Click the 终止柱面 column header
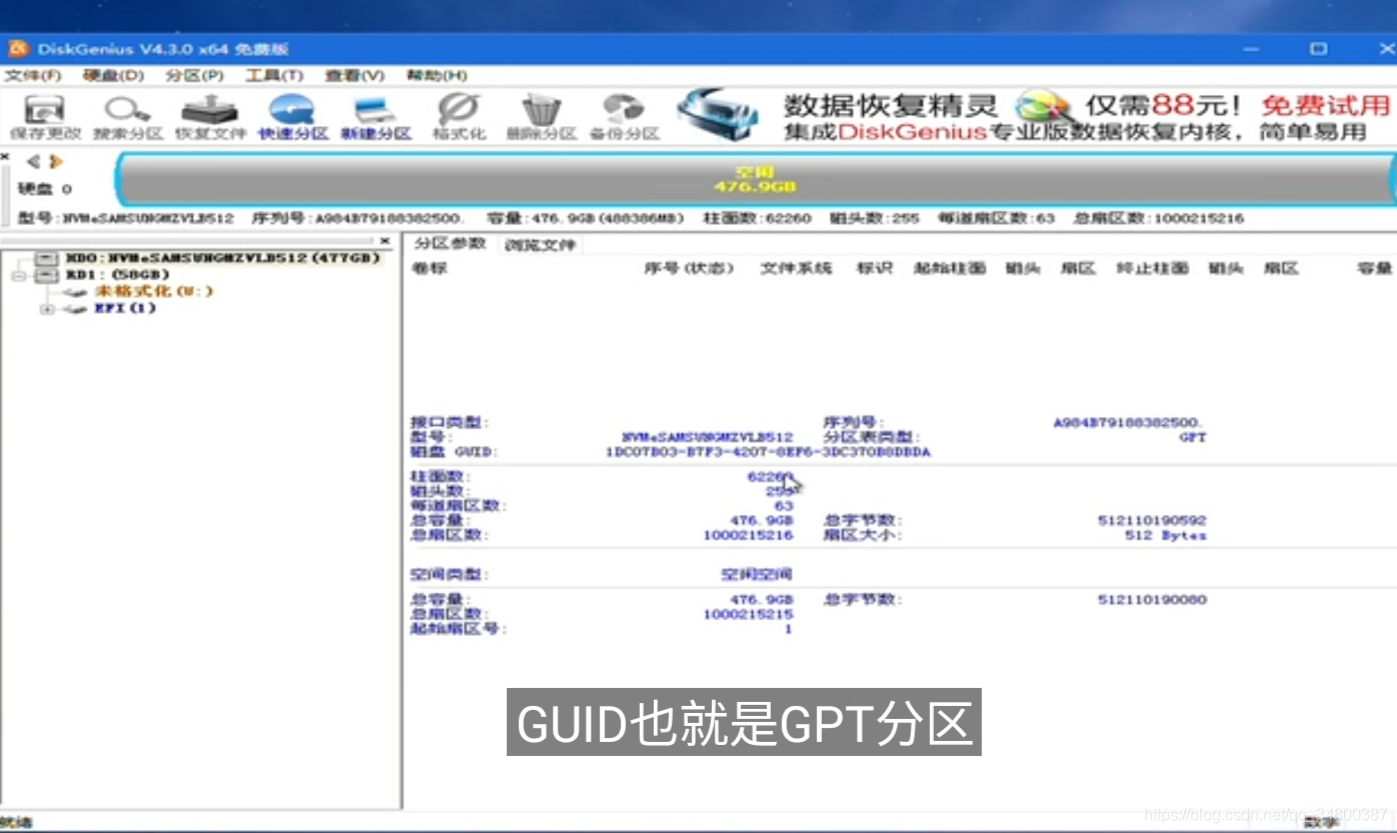Screen dimensions: 1397x833 [1152, 268]
